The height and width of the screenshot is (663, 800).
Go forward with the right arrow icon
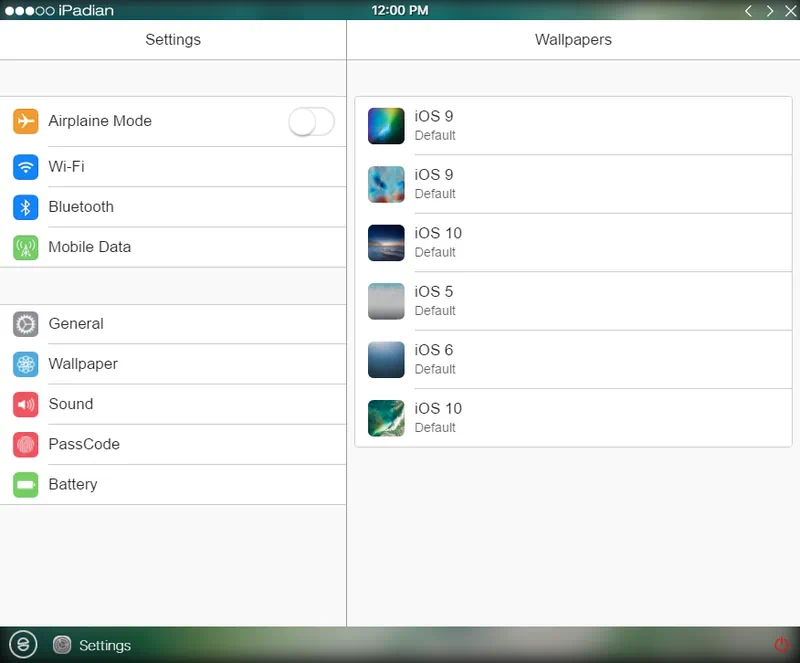[770, 11]
